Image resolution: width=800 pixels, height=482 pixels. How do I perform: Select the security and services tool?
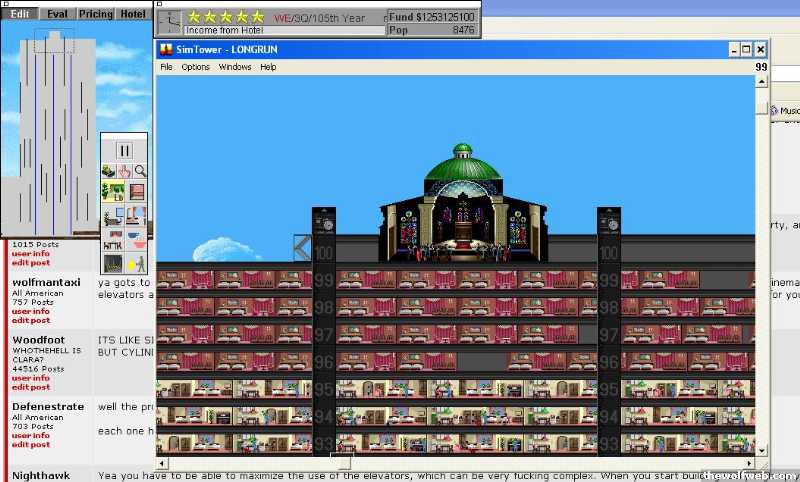click(136, 264)
